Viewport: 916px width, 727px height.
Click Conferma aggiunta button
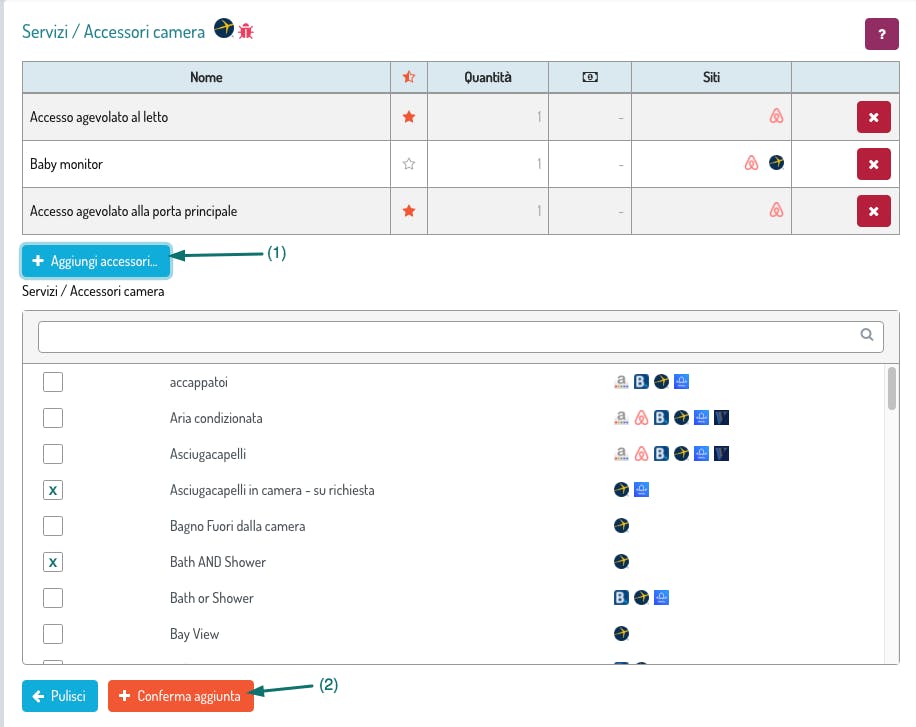[x=181, y=696]
